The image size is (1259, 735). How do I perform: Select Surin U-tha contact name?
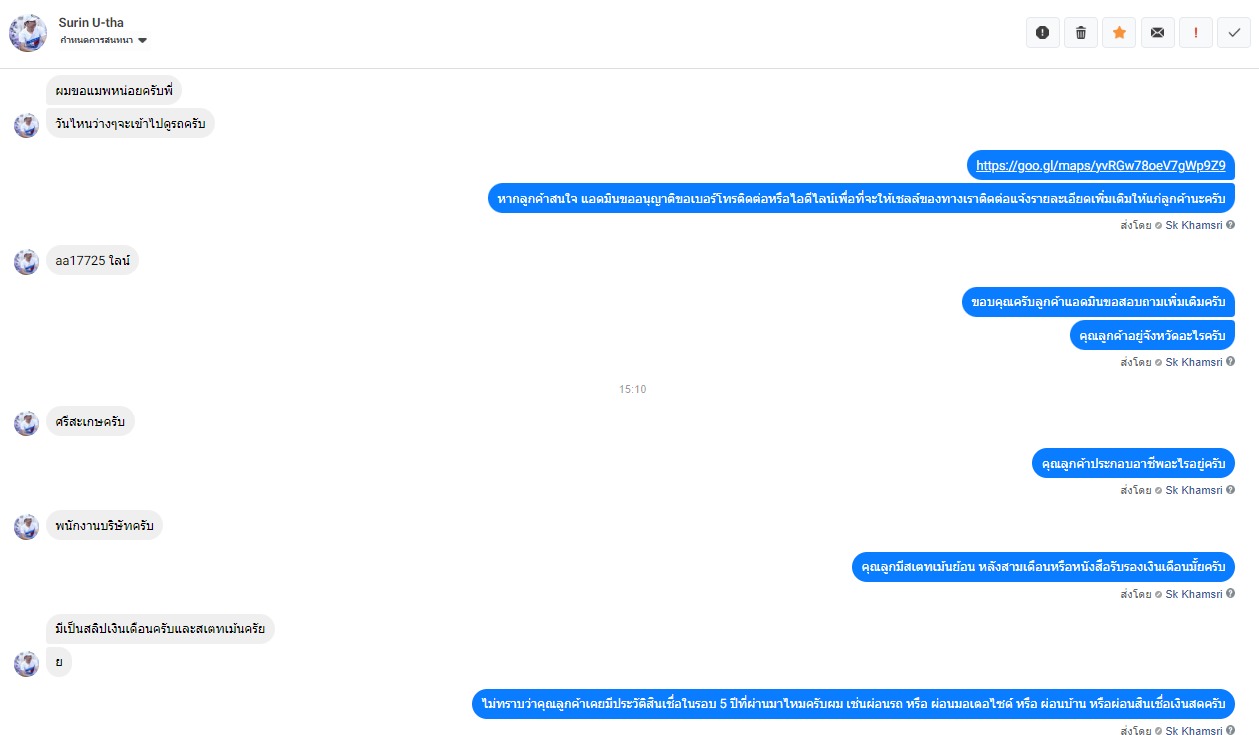pyautogui.click(x=91, y=22)
